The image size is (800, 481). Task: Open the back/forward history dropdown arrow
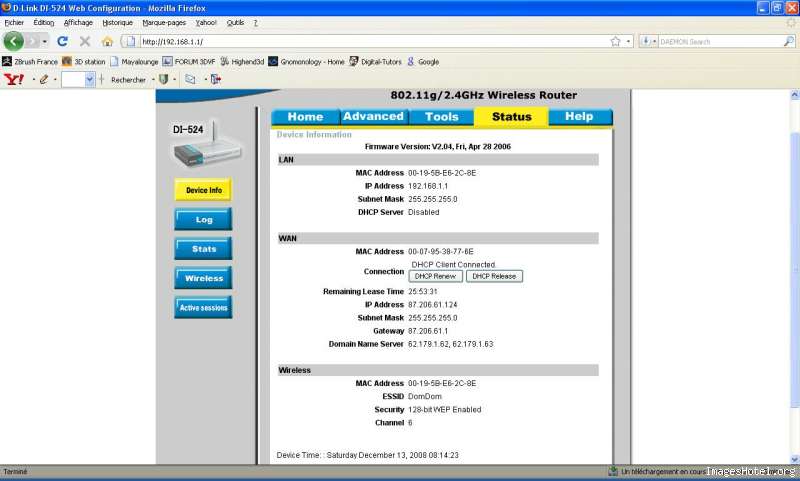[43, 41]
